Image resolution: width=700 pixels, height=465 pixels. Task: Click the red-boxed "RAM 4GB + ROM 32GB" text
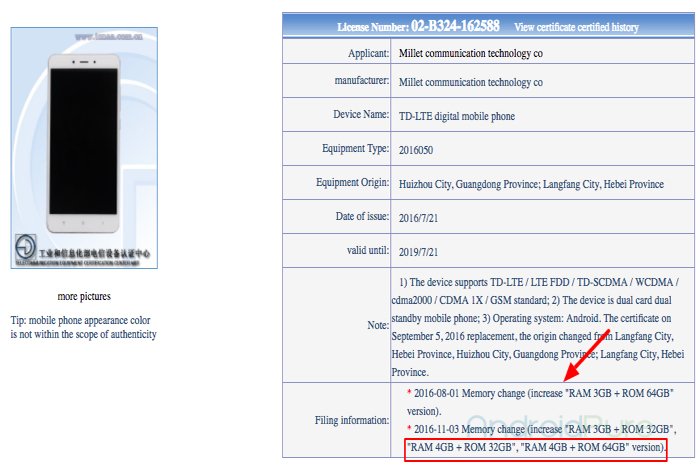pos(459,447)
